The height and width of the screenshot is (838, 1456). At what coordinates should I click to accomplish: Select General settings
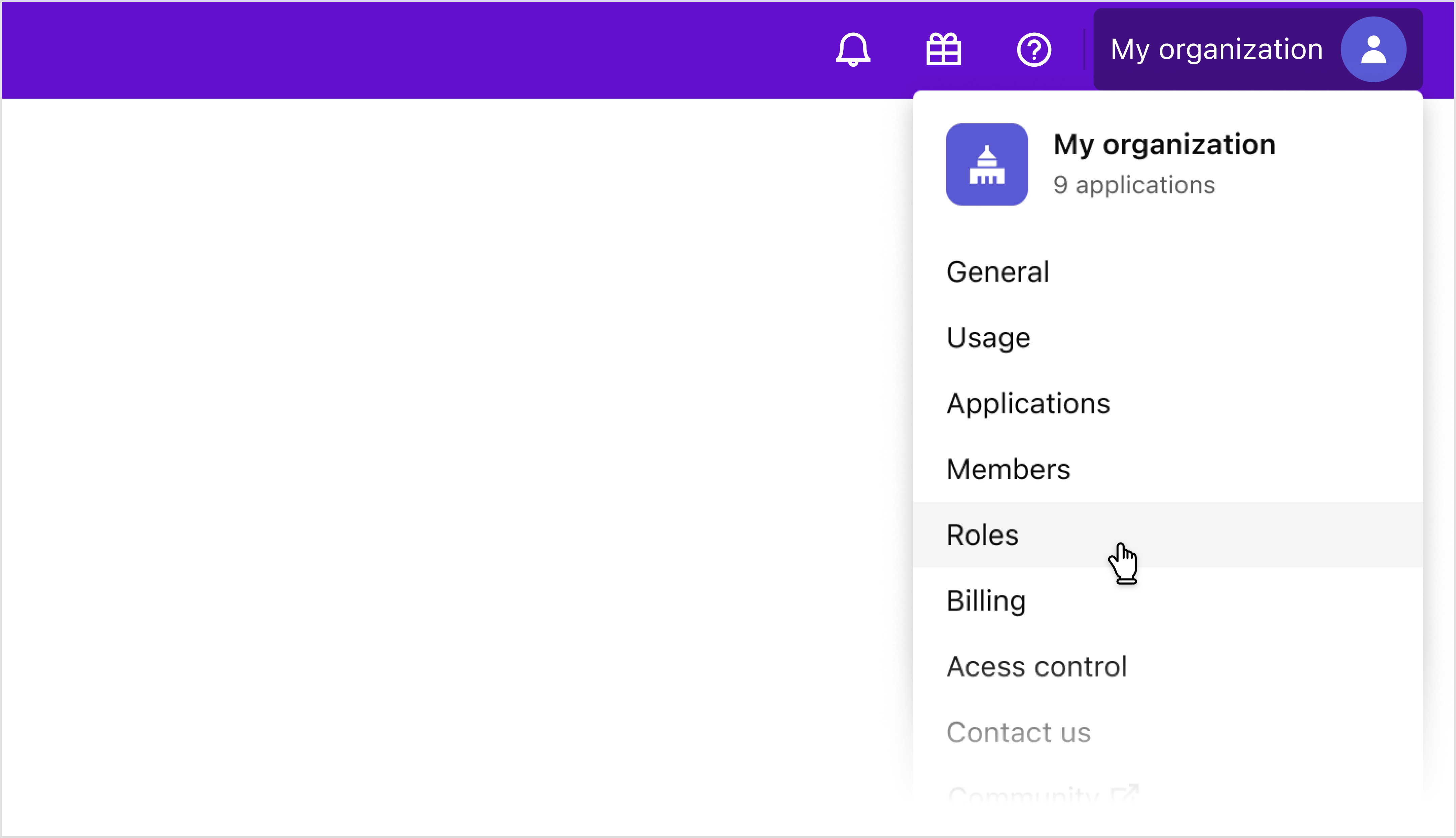coord(997,271)
